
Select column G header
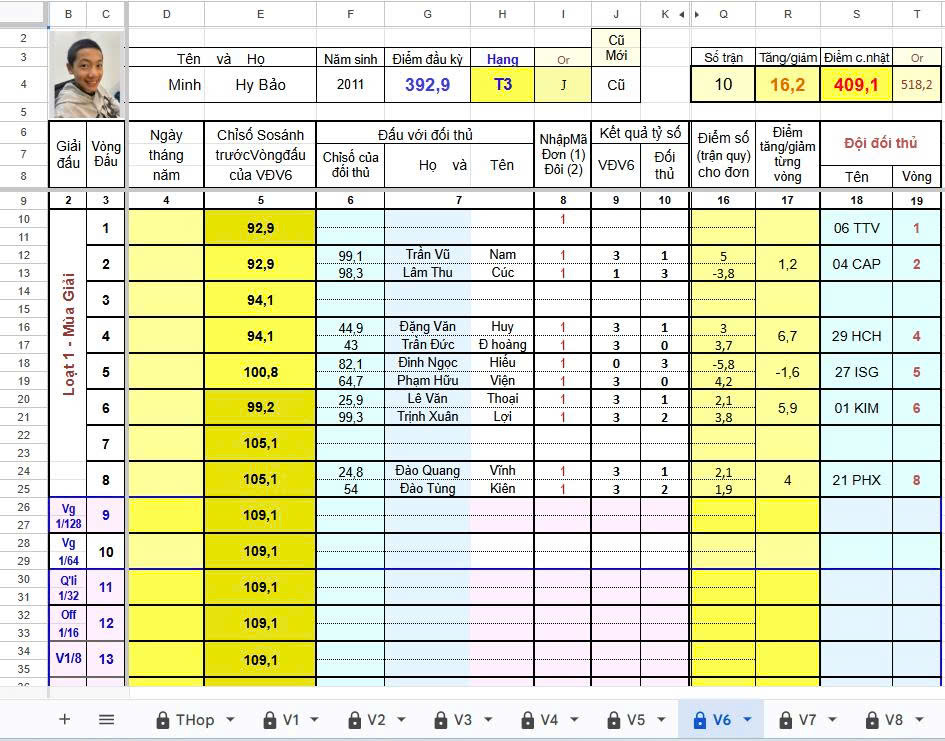tap(427, 14)
